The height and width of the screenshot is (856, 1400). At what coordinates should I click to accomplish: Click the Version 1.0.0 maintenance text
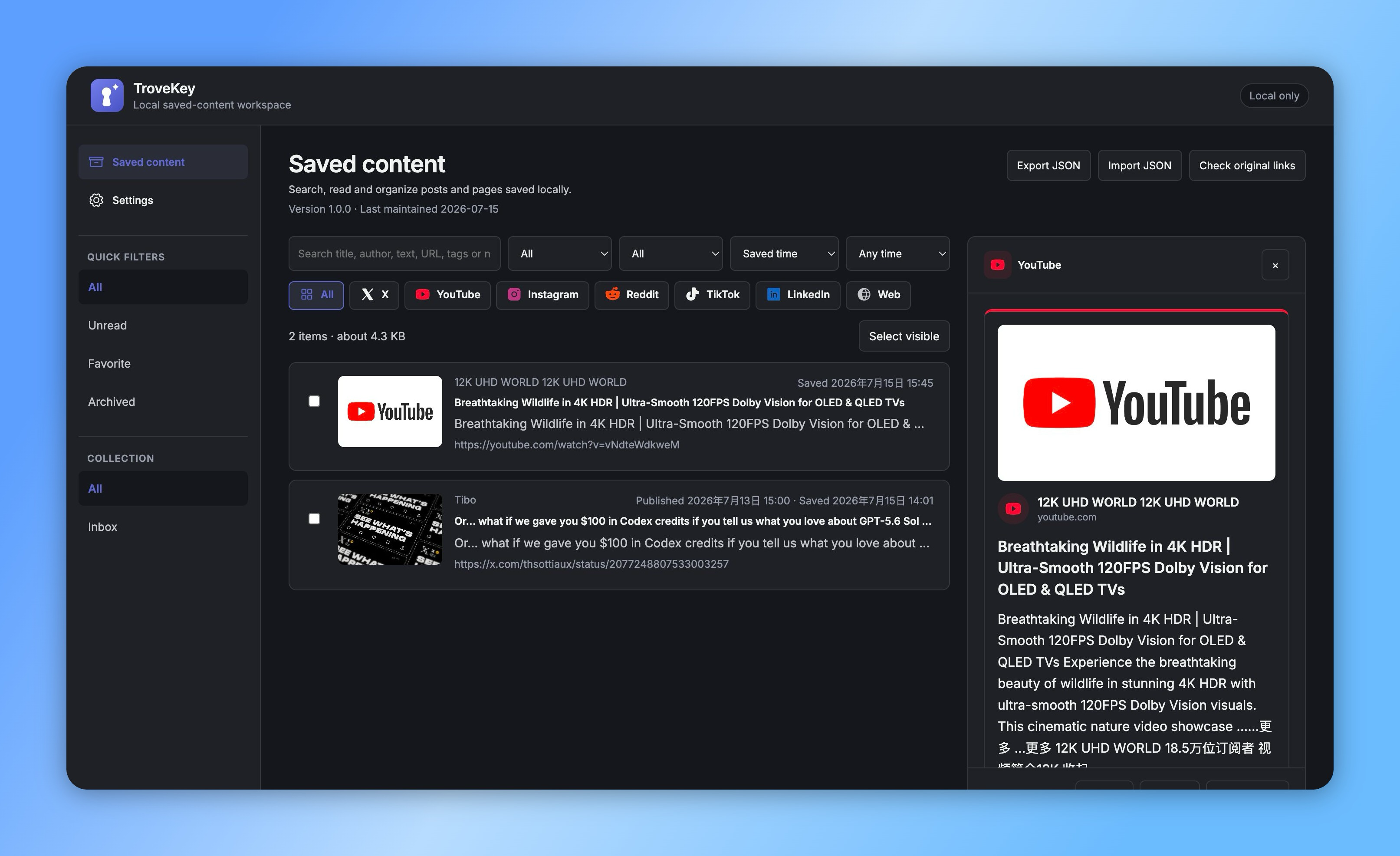[393, 209]
